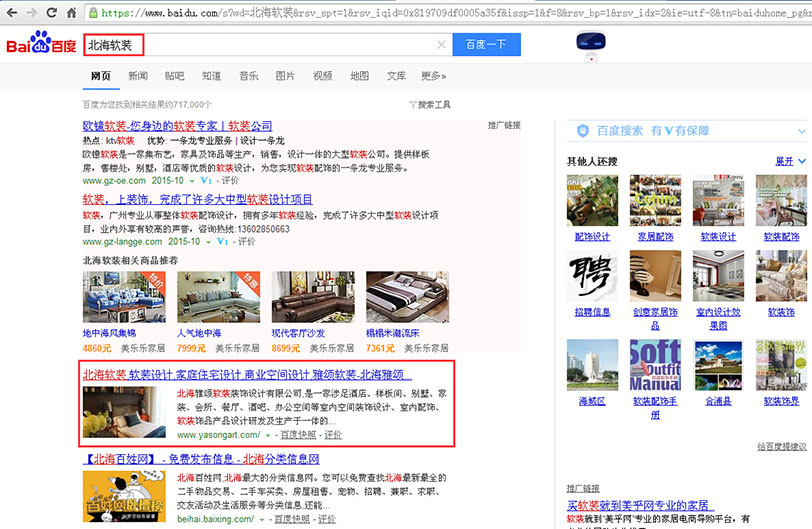Click the 软装设计 related search thumbnail

(x=718, y=200)
